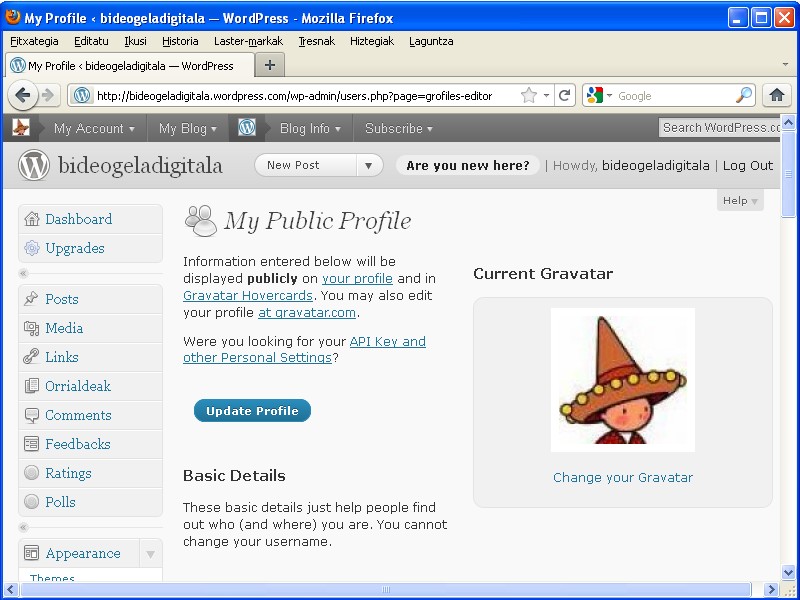Open the Historia menu
The height and width of the screenshot is (600, 800).
tap(180, 41)
